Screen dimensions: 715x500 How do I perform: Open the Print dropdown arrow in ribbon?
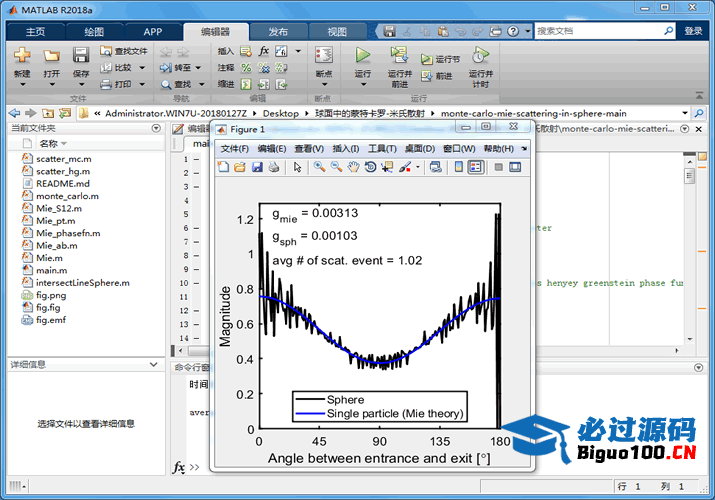point(142,84)
